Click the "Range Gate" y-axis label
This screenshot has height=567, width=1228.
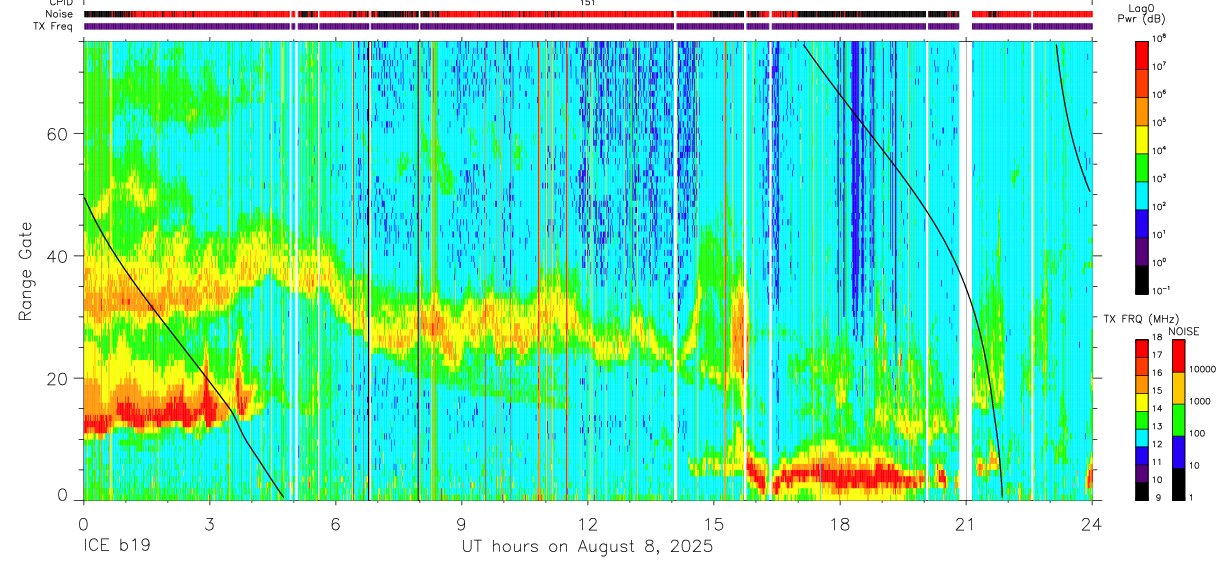coord(26,270)
